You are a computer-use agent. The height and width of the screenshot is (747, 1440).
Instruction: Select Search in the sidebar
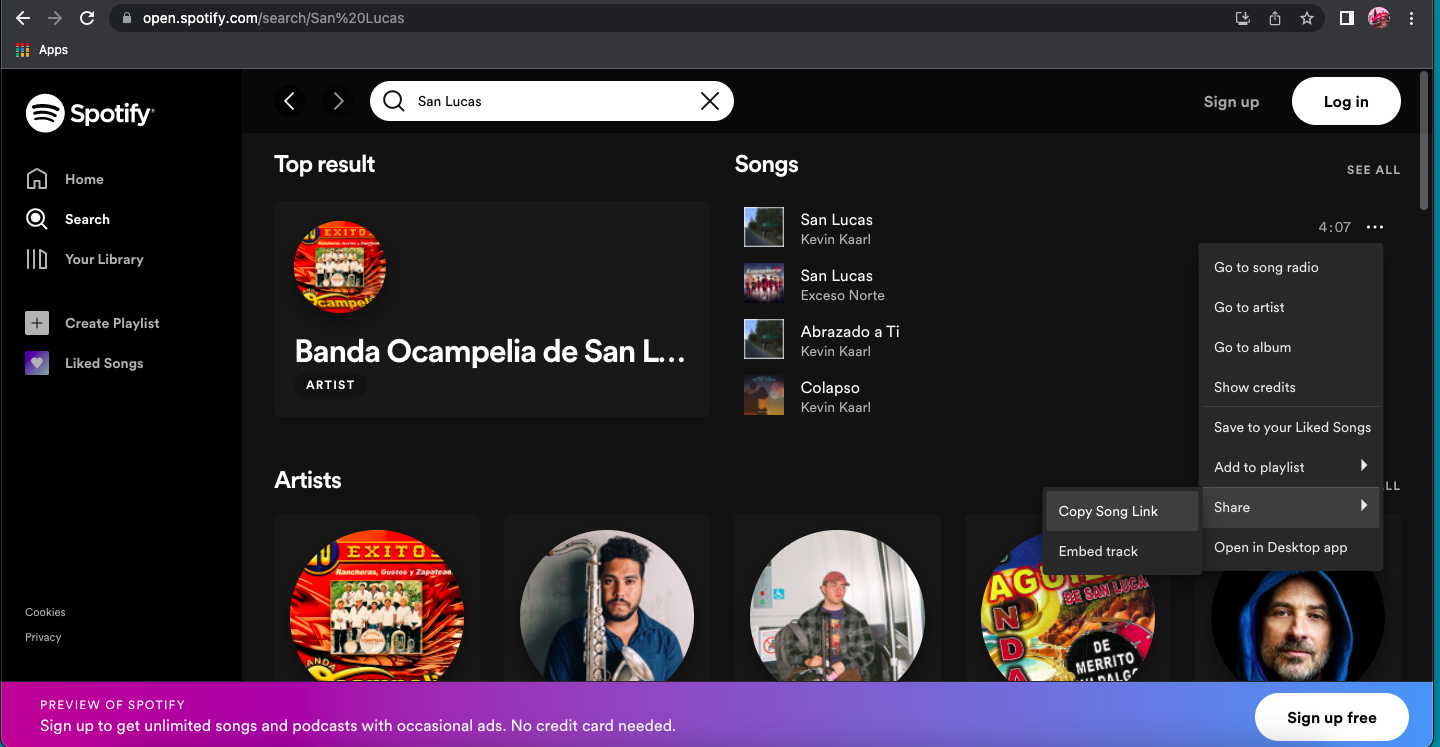(x=68, y=219)
